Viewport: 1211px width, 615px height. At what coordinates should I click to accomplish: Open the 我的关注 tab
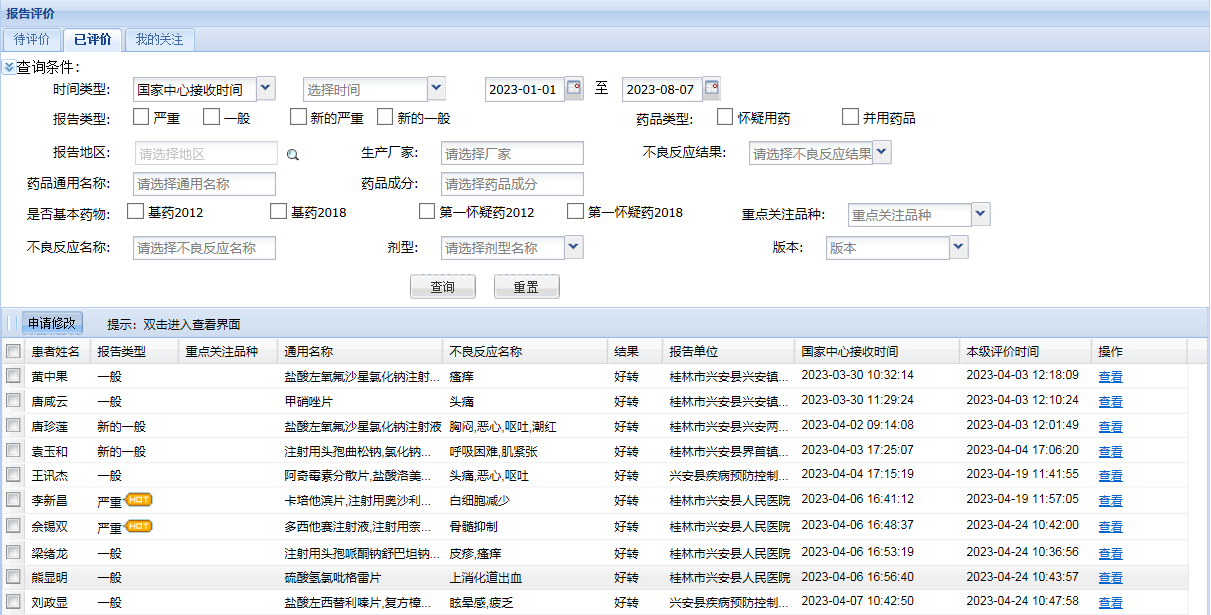tap(159, 39)
